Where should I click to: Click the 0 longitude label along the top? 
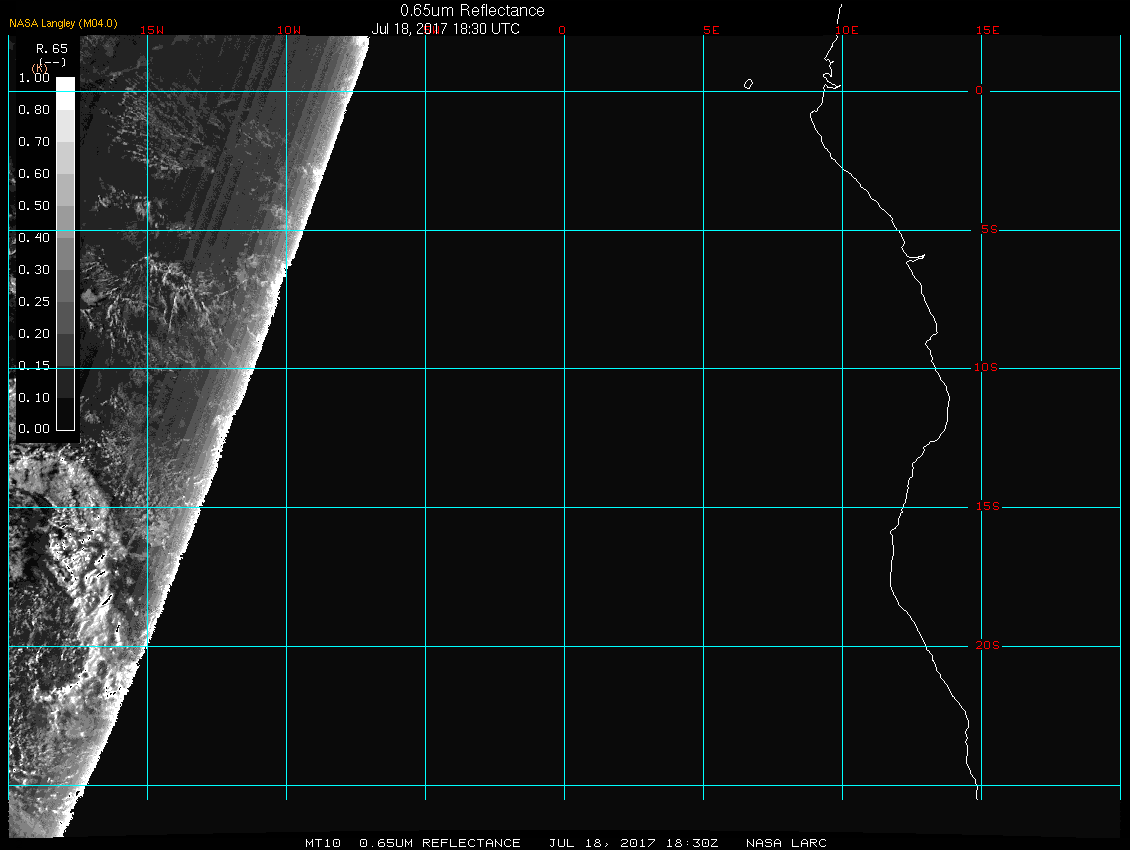click(x=562, y=30)
